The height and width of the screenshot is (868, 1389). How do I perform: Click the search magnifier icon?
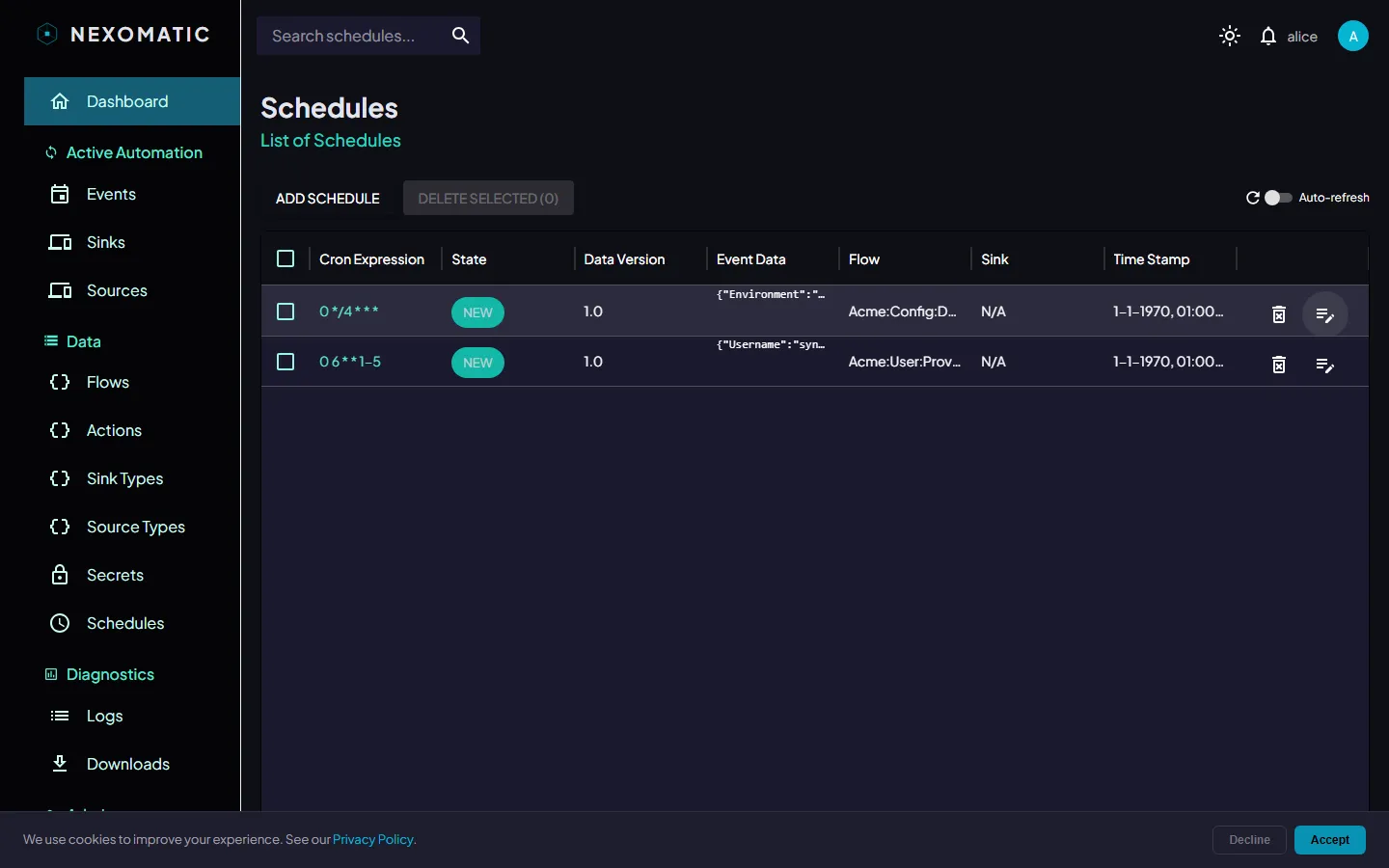(461, 36)
